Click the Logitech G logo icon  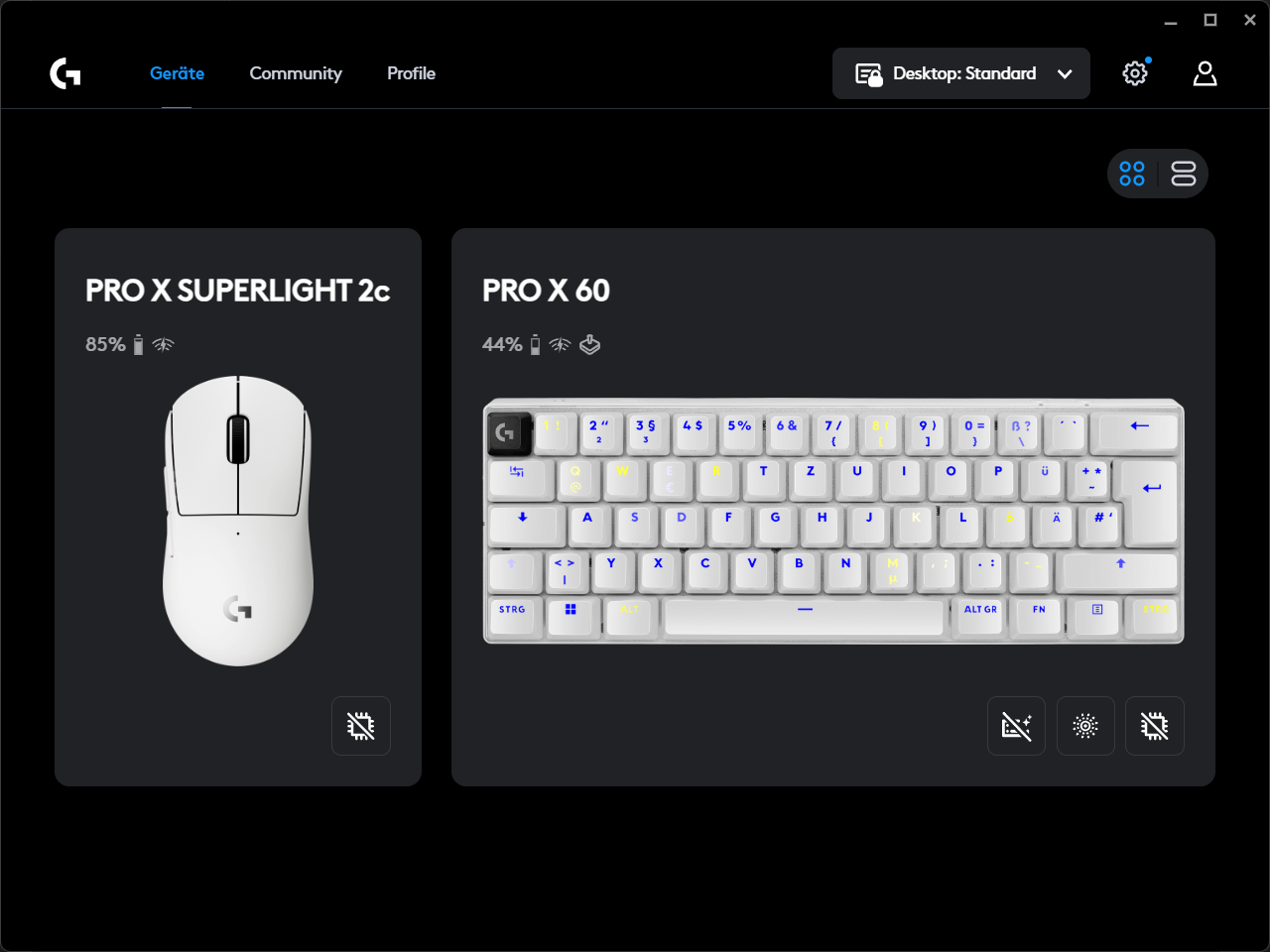pyautogui.click(x=65, y=73)
